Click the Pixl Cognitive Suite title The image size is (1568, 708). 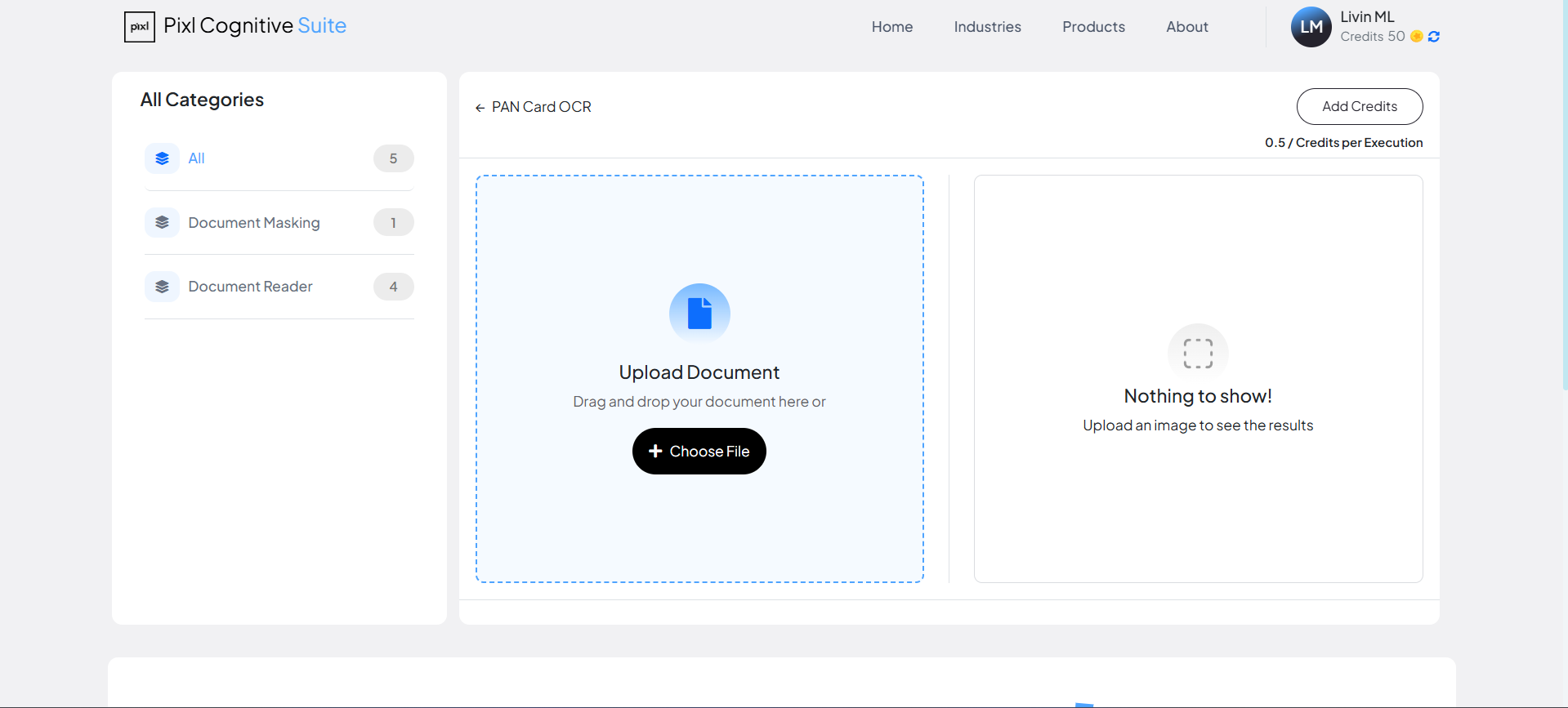click(255, 26)
